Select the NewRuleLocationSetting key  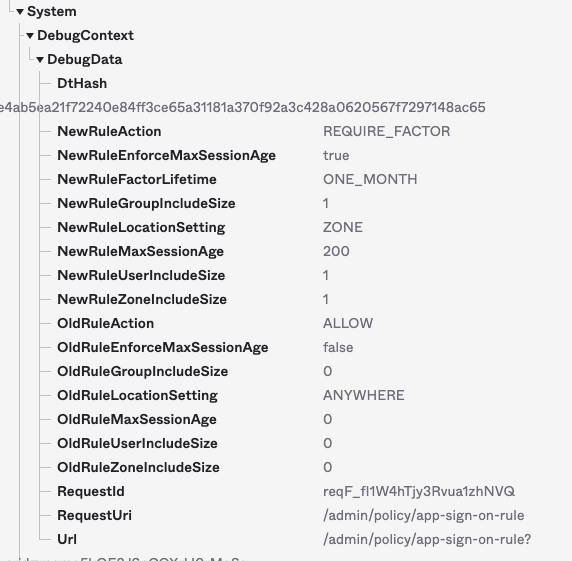pos(141,228)
